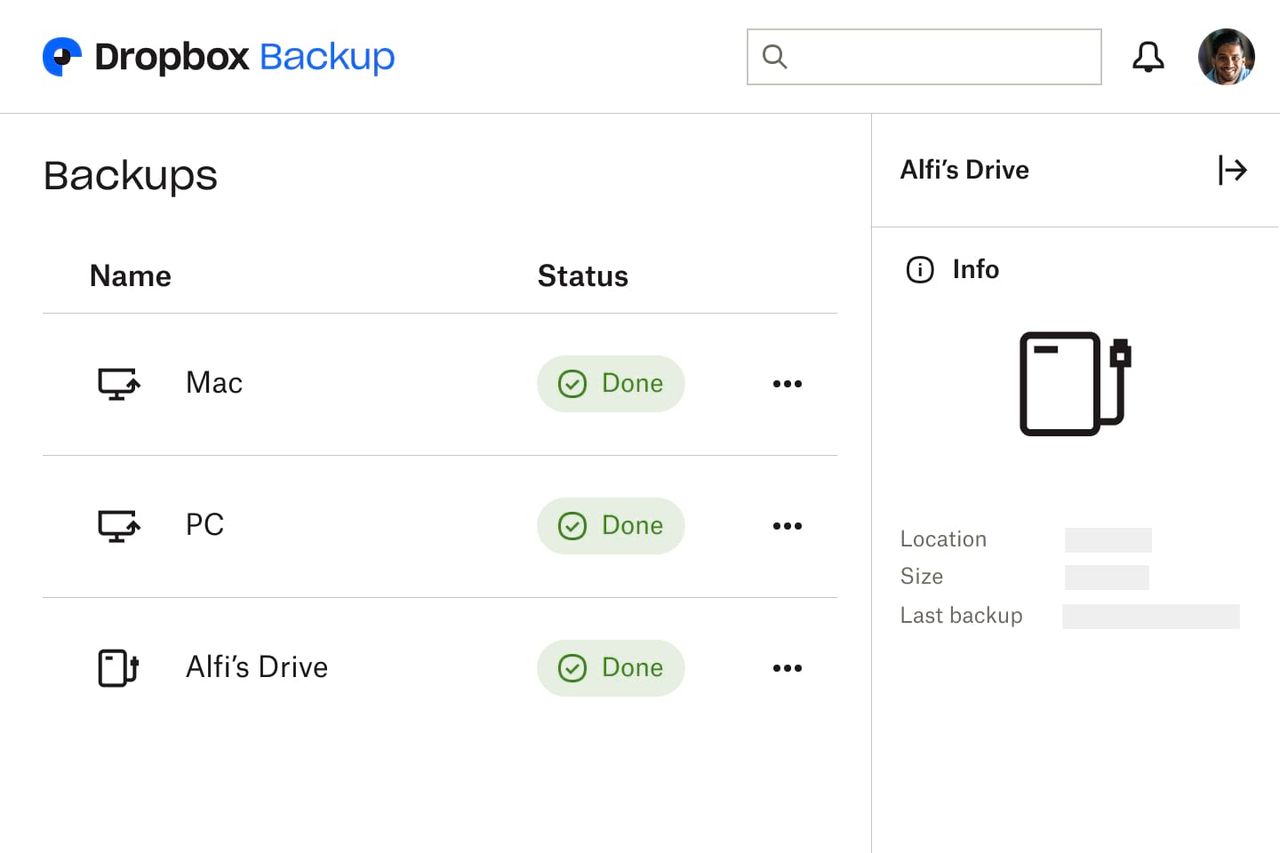Check the Done status for Mac
Image resolution: width=1280 pixels, height=853 pixels.
point(610,383)
